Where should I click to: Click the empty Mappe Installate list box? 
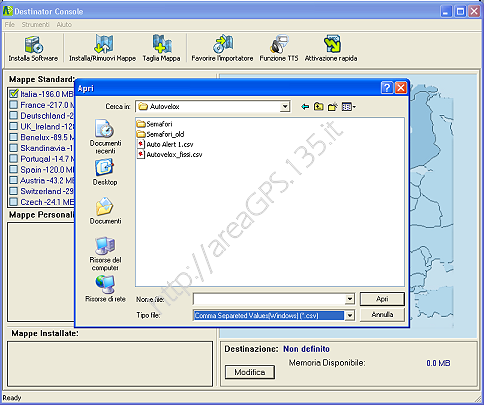coord(110,364)
